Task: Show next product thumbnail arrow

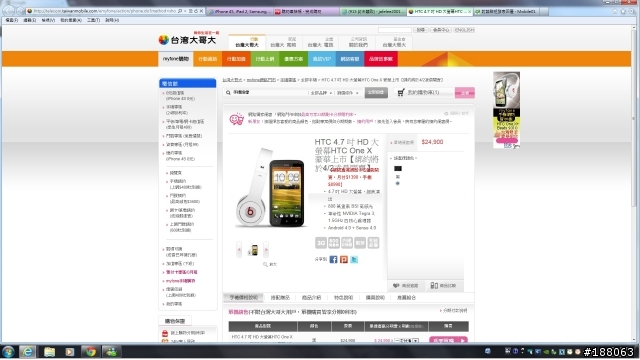Action: tap(266, 249)
